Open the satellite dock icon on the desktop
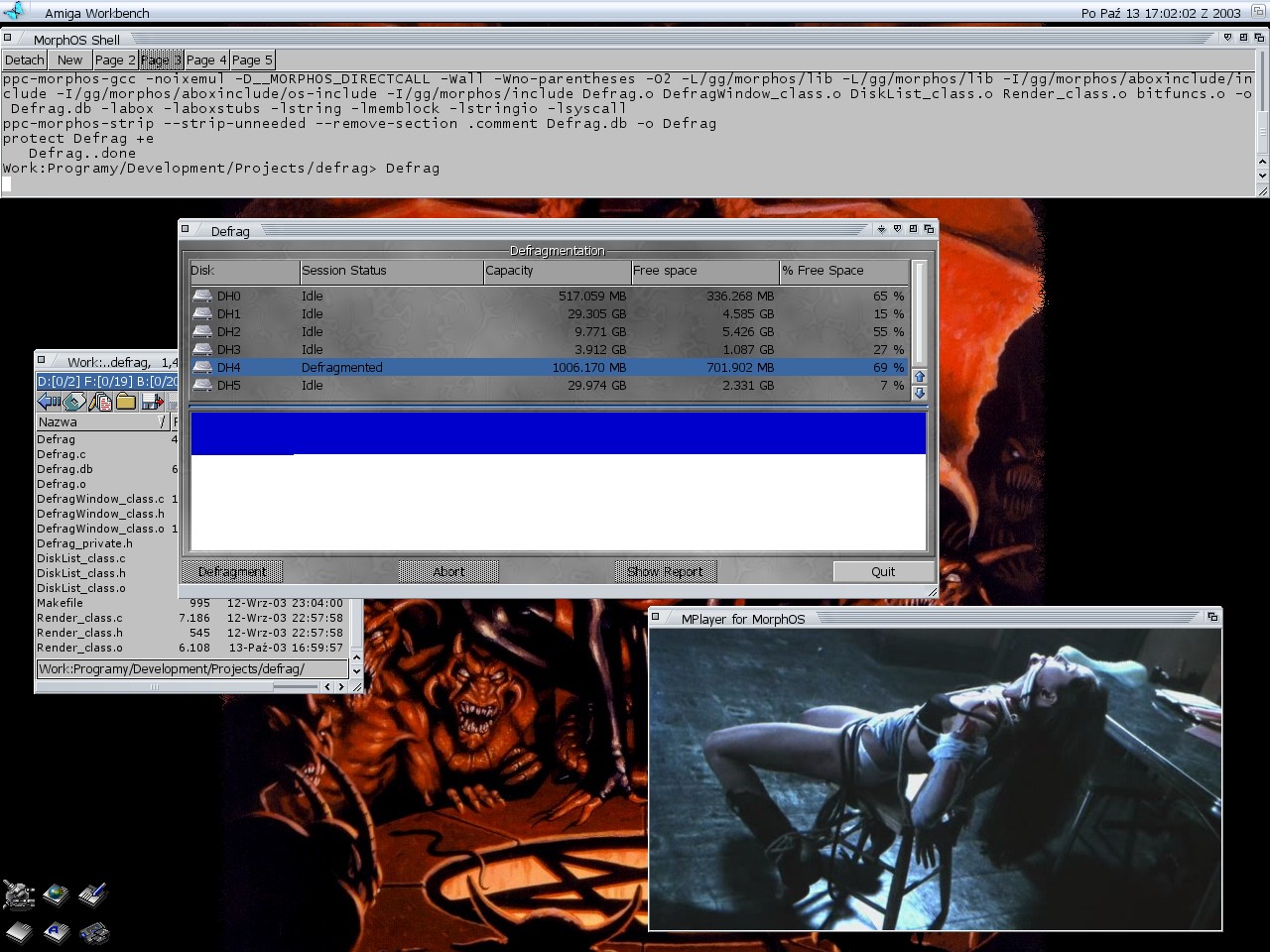 point(19,895)
